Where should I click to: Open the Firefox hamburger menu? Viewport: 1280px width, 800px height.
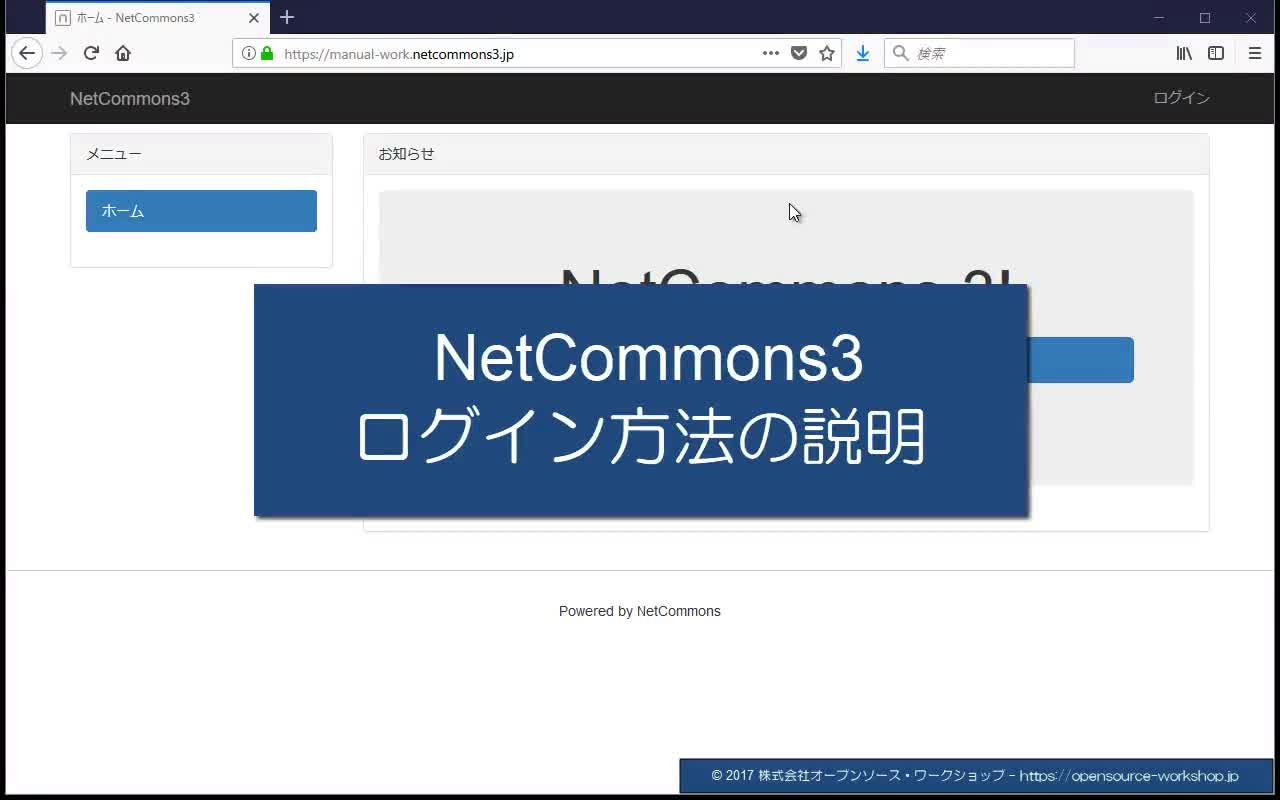coord(1255,53)
